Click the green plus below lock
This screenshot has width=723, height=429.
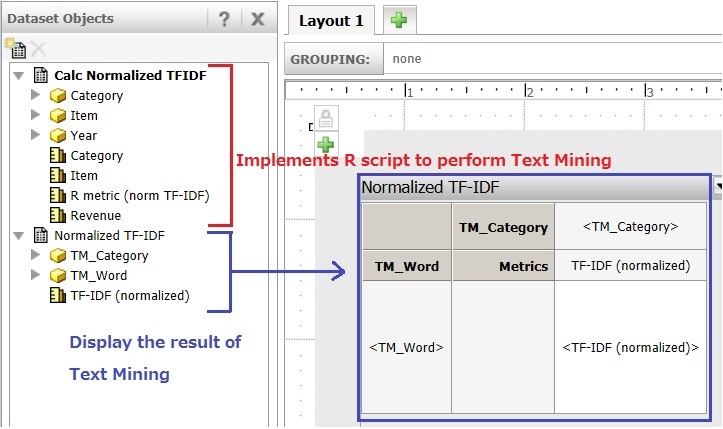pyautogui.click(x=327, y=144)
